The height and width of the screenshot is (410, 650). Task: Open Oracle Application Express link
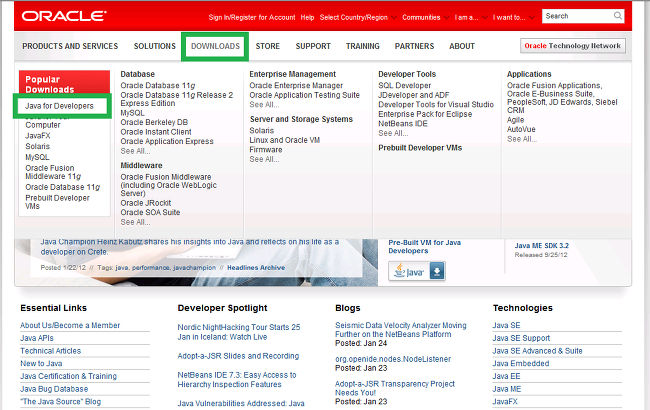coord(167,141)
